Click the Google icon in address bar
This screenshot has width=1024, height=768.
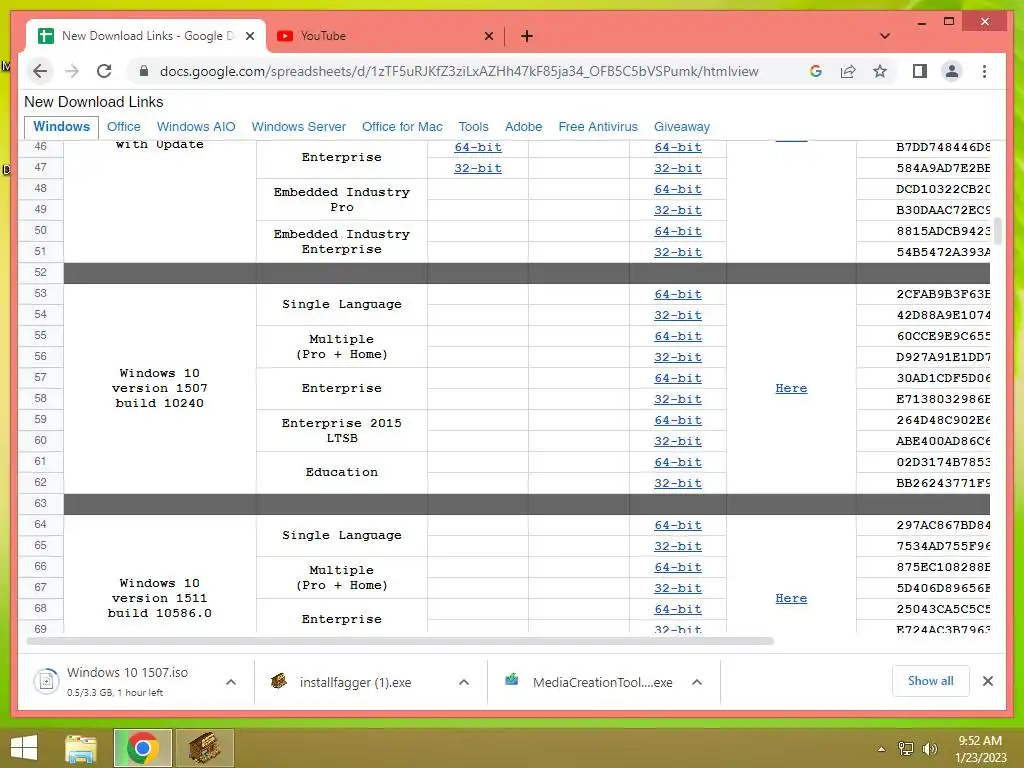816,71
